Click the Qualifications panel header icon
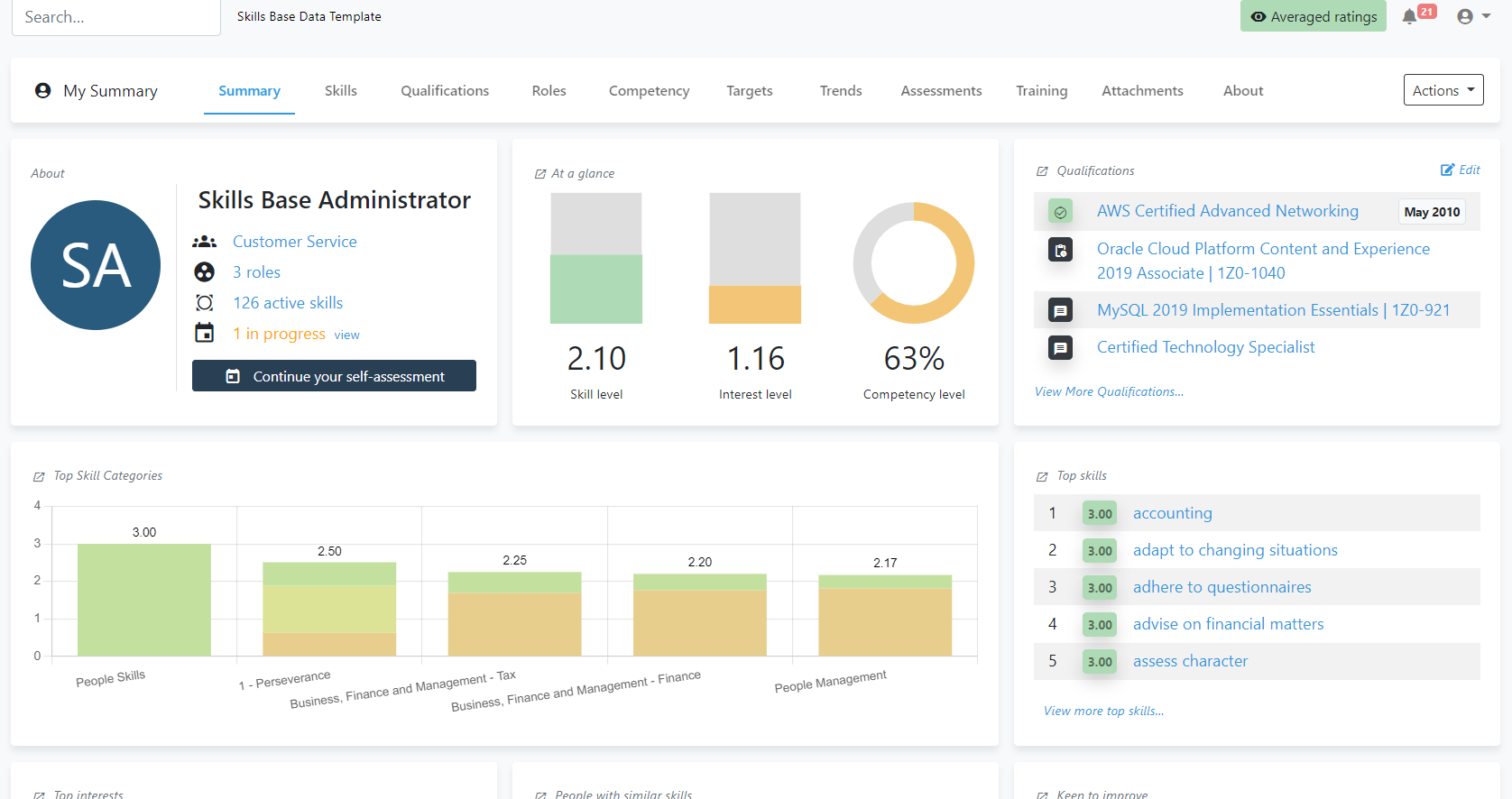This screenshot has height=799, width=1512. [x=1042, y=171]
